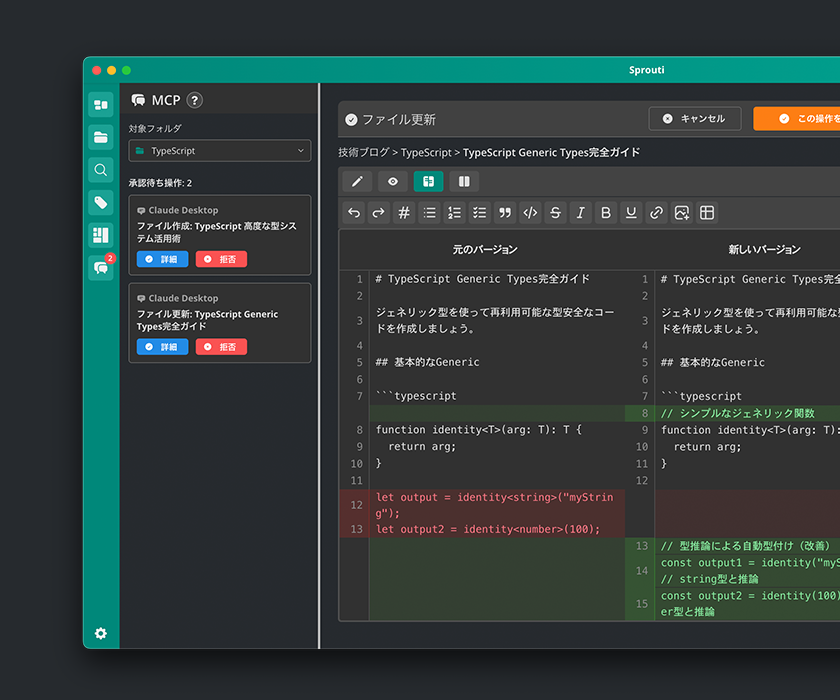Toggle italic formatting
This screenshot has height=700, width=840.
(x=580, y=212)
